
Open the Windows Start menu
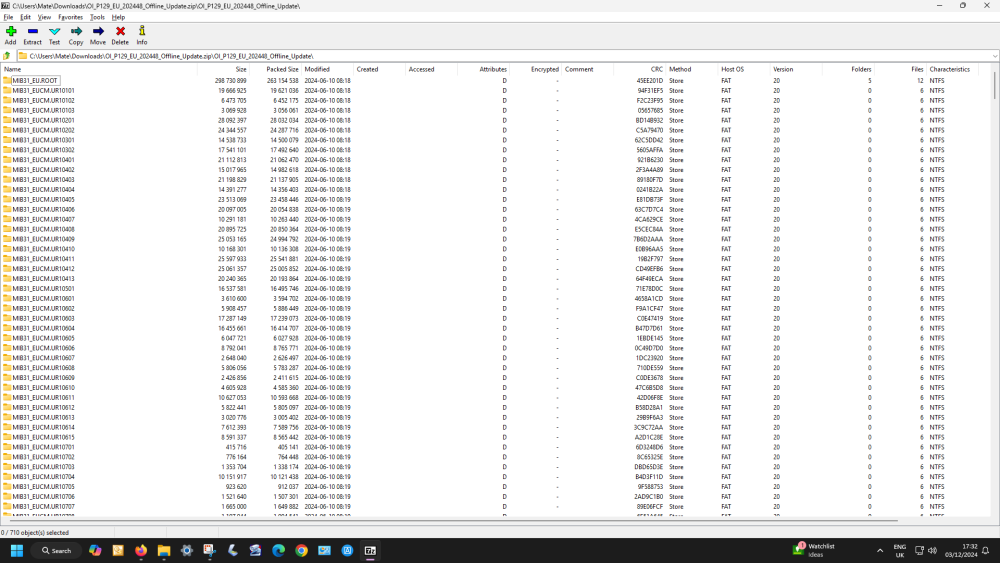pos(17,550)
